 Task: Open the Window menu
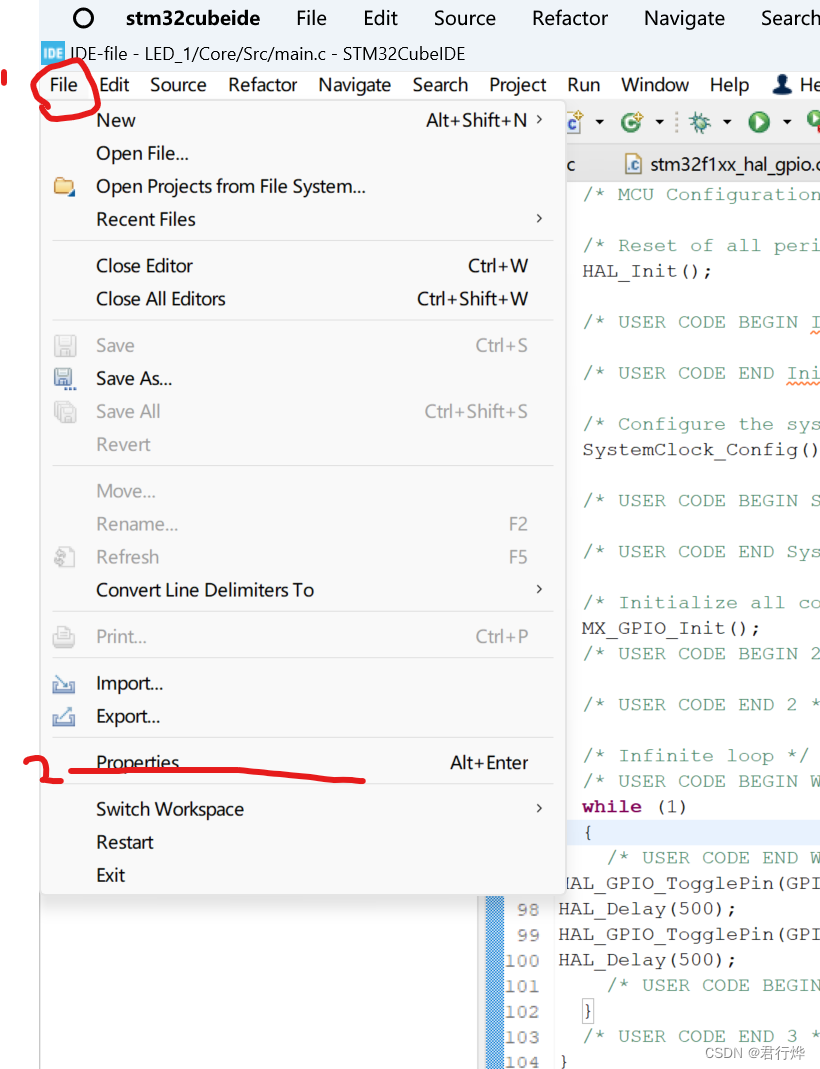tap(655, 85)
